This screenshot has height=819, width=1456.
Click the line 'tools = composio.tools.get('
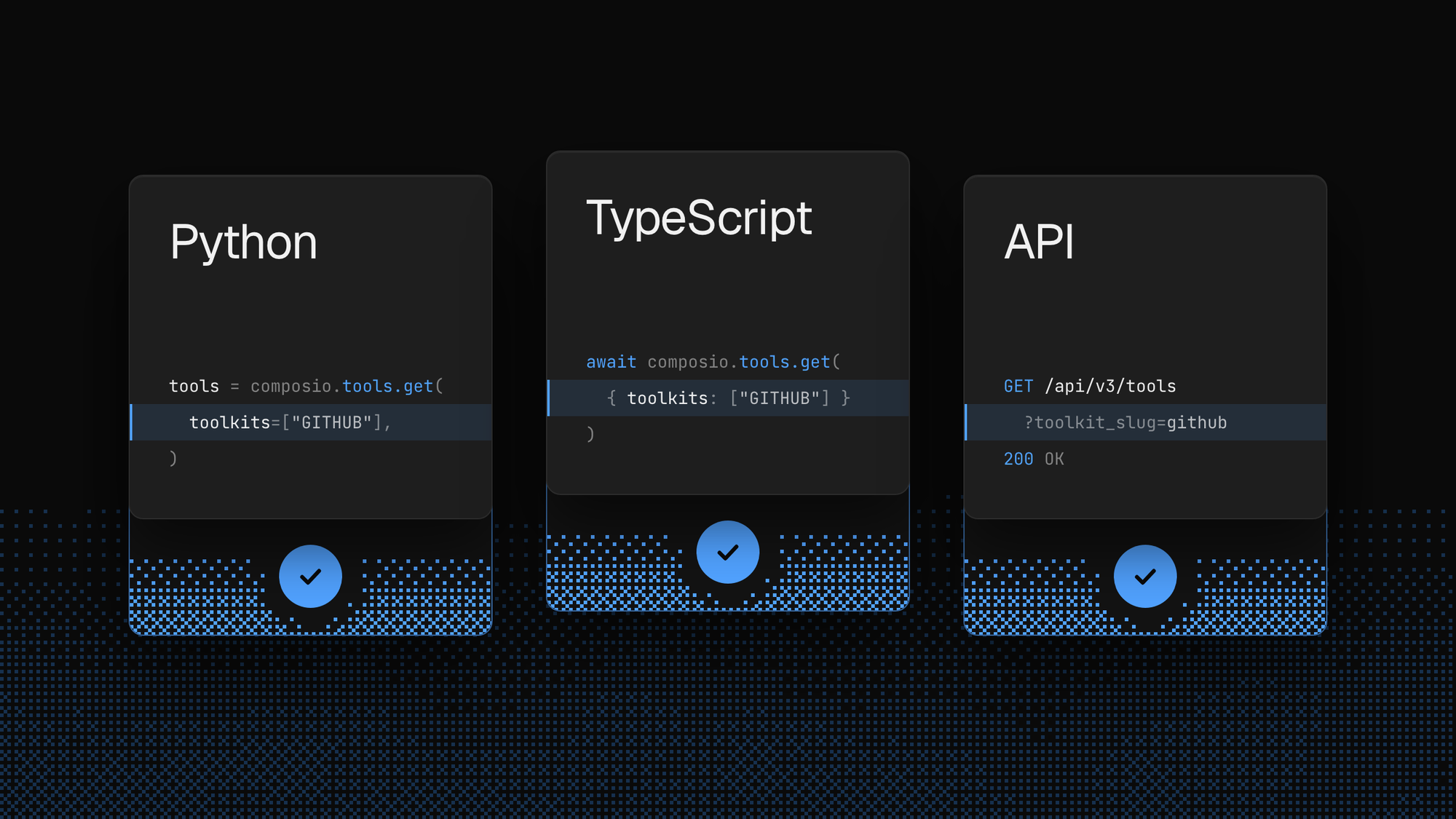(306, 386)
